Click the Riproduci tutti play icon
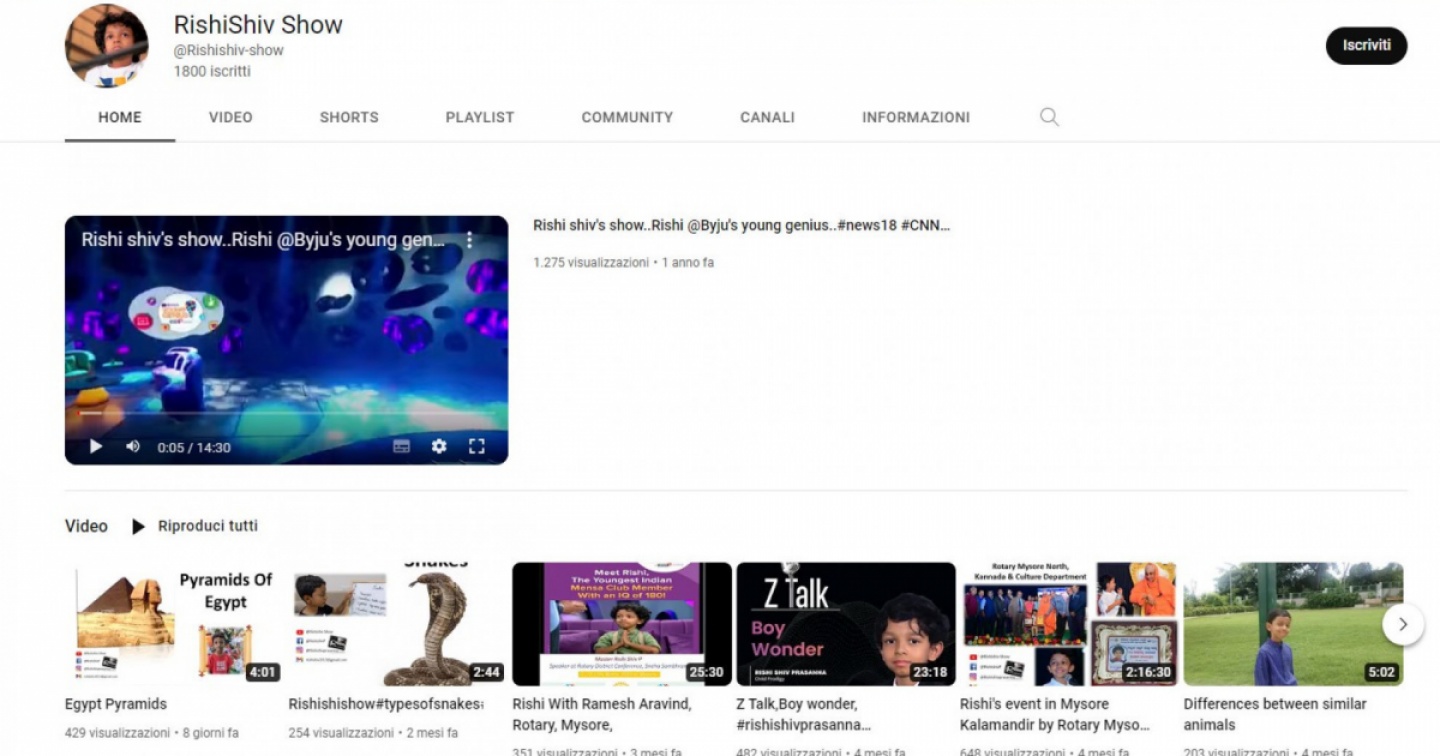The height and width of the screenshot is (756, 1440). [x=139, y=526]
